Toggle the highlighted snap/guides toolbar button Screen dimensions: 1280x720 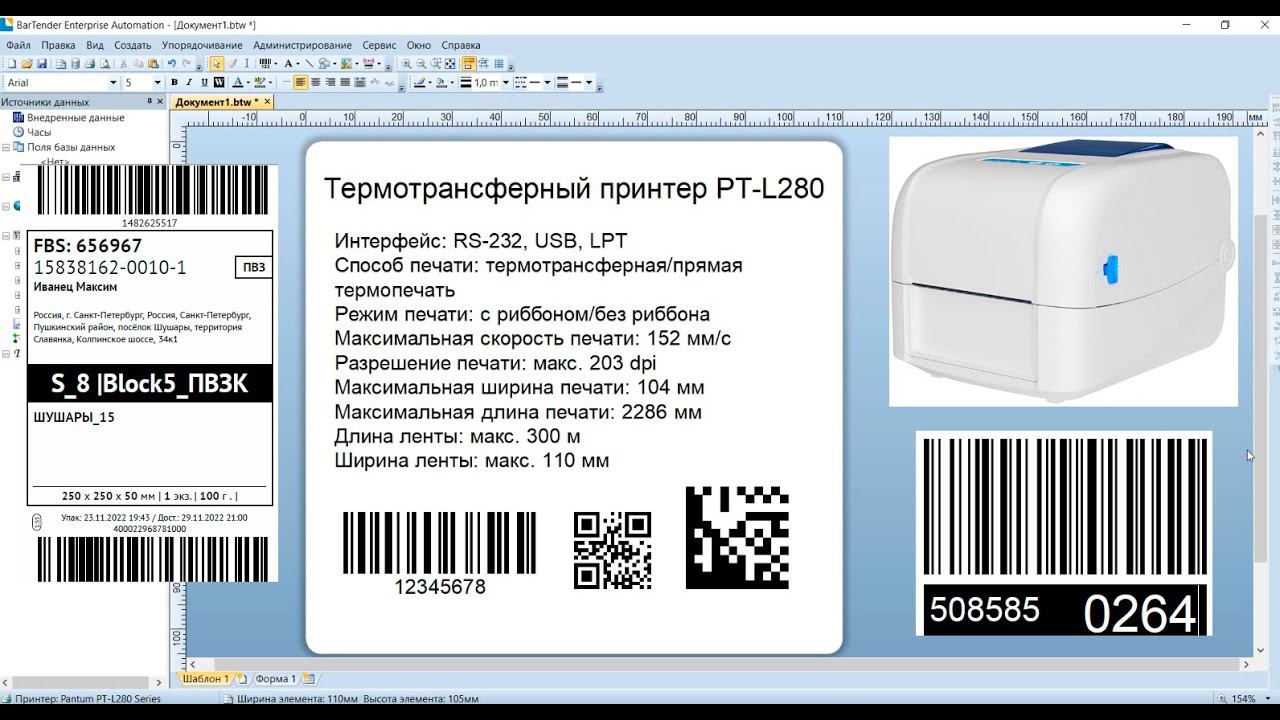(469, 63)
